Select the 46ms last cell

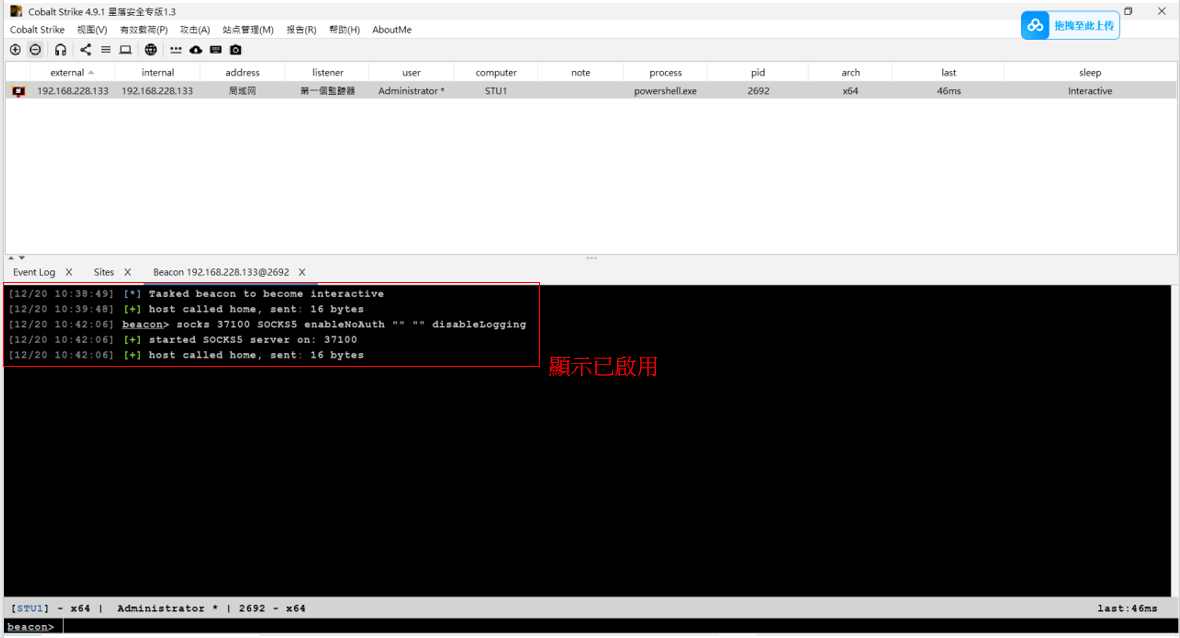tap(949, 91)
